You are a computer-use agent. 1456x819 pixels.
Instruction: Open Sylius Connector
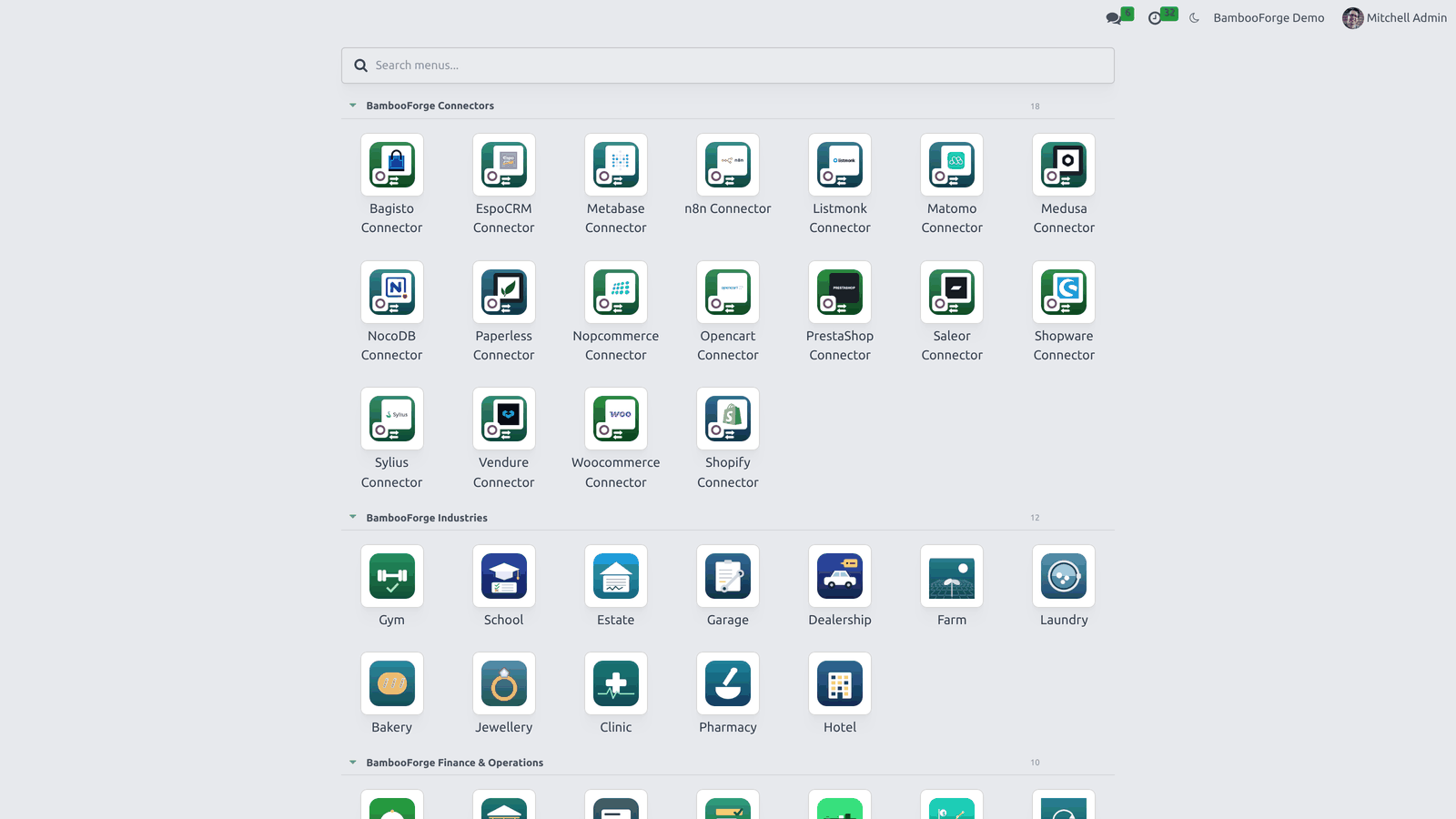coord(392,419)
